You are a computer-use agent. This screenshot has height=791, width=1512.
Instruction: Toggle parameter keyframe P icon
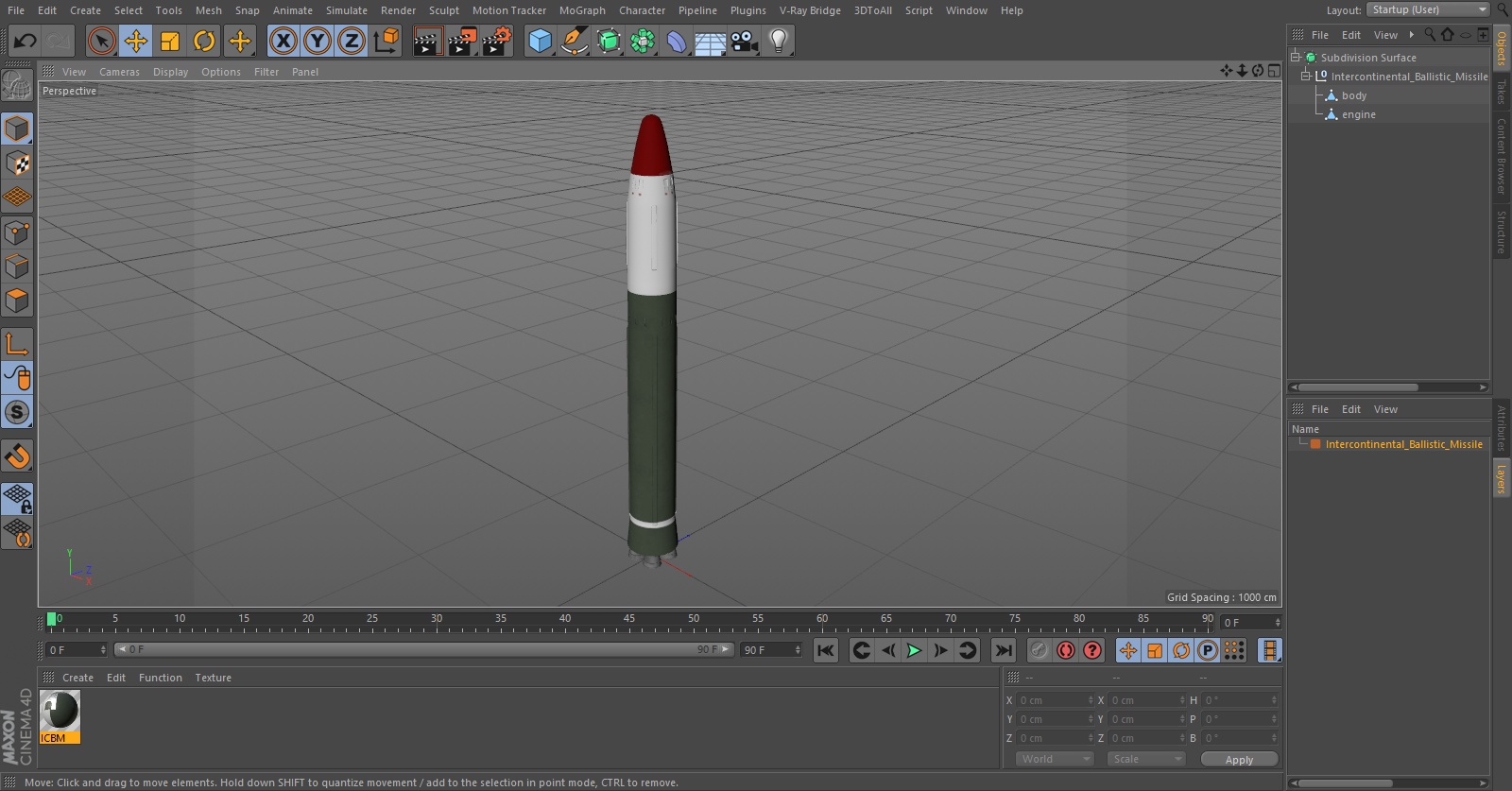click(1208, 650)
